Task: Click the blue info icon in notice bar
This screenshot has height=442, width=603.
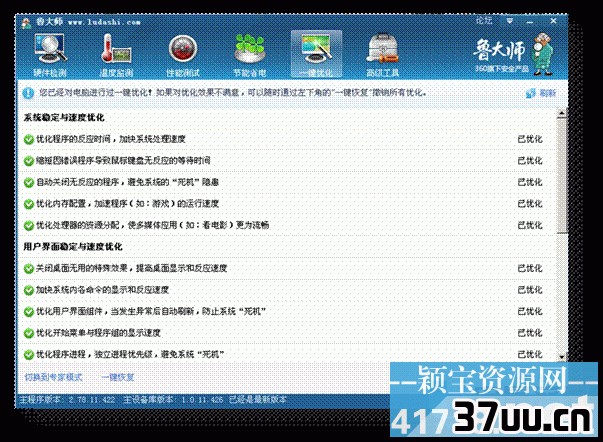Action: (28, 93)
